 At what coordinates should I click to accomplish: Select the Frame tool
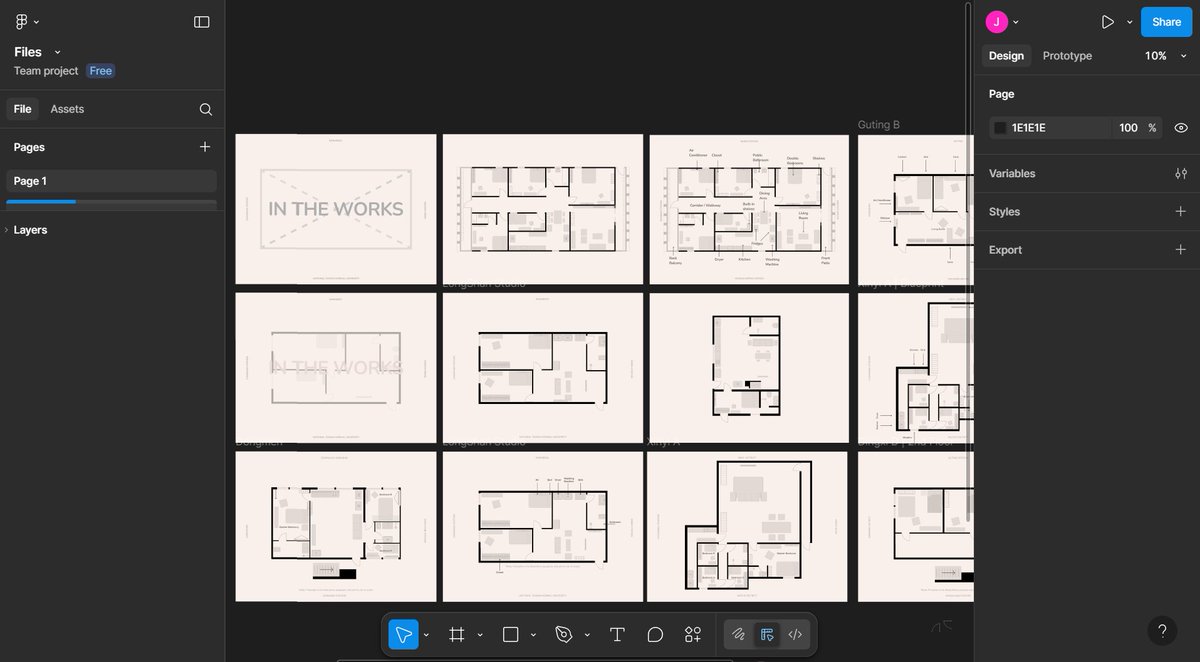point(457,634)
